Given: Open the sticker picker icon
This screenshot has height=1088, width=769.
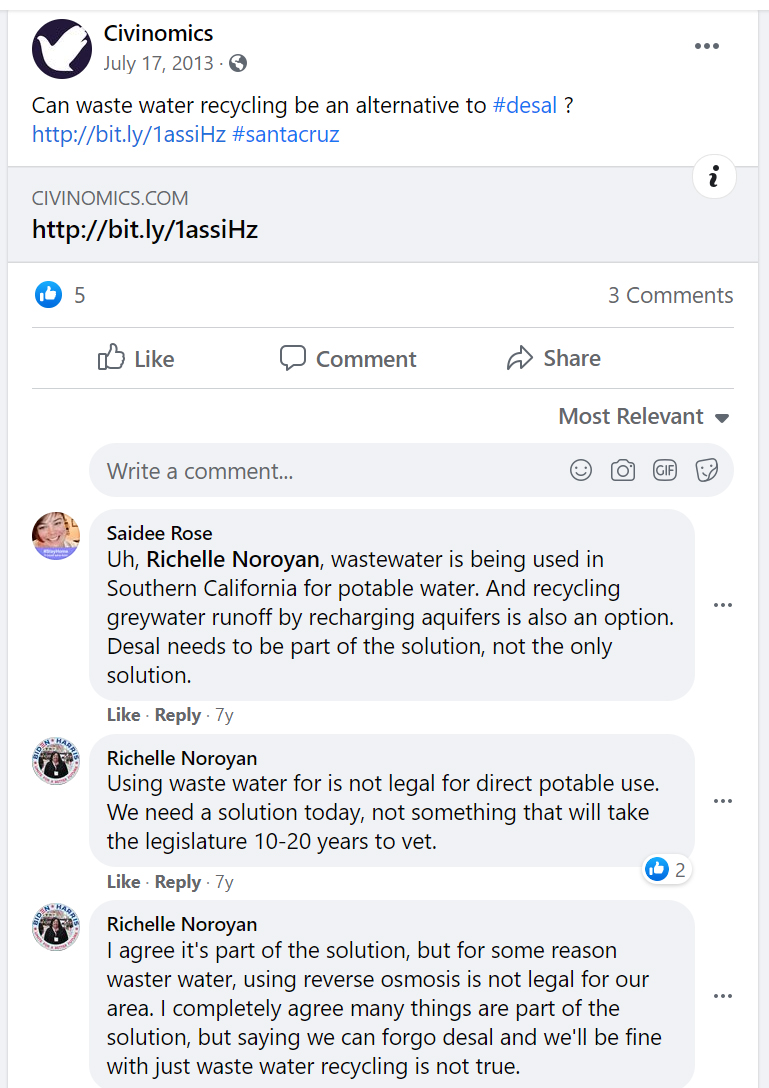Looking at the screenshot, I should (x=707, y=470).
